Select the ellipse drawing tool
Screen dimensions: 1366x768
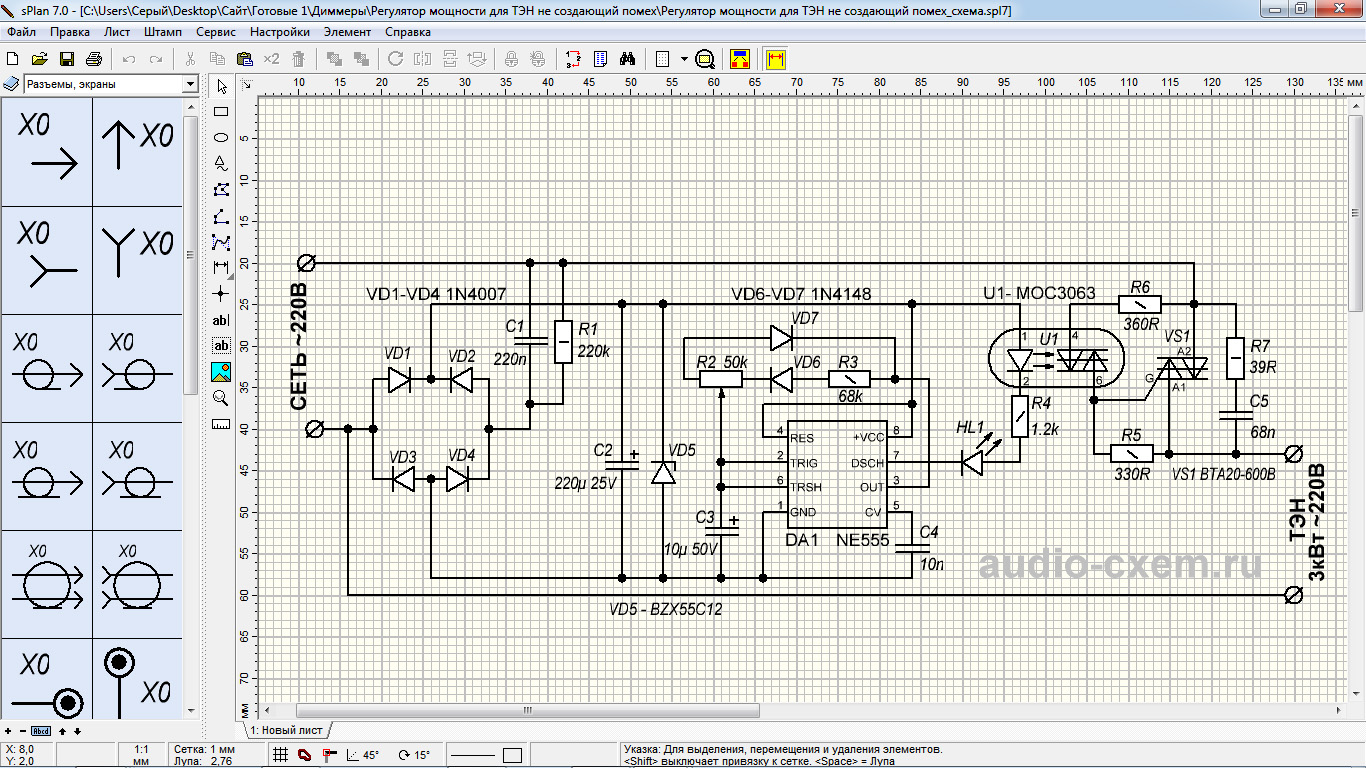221,138
